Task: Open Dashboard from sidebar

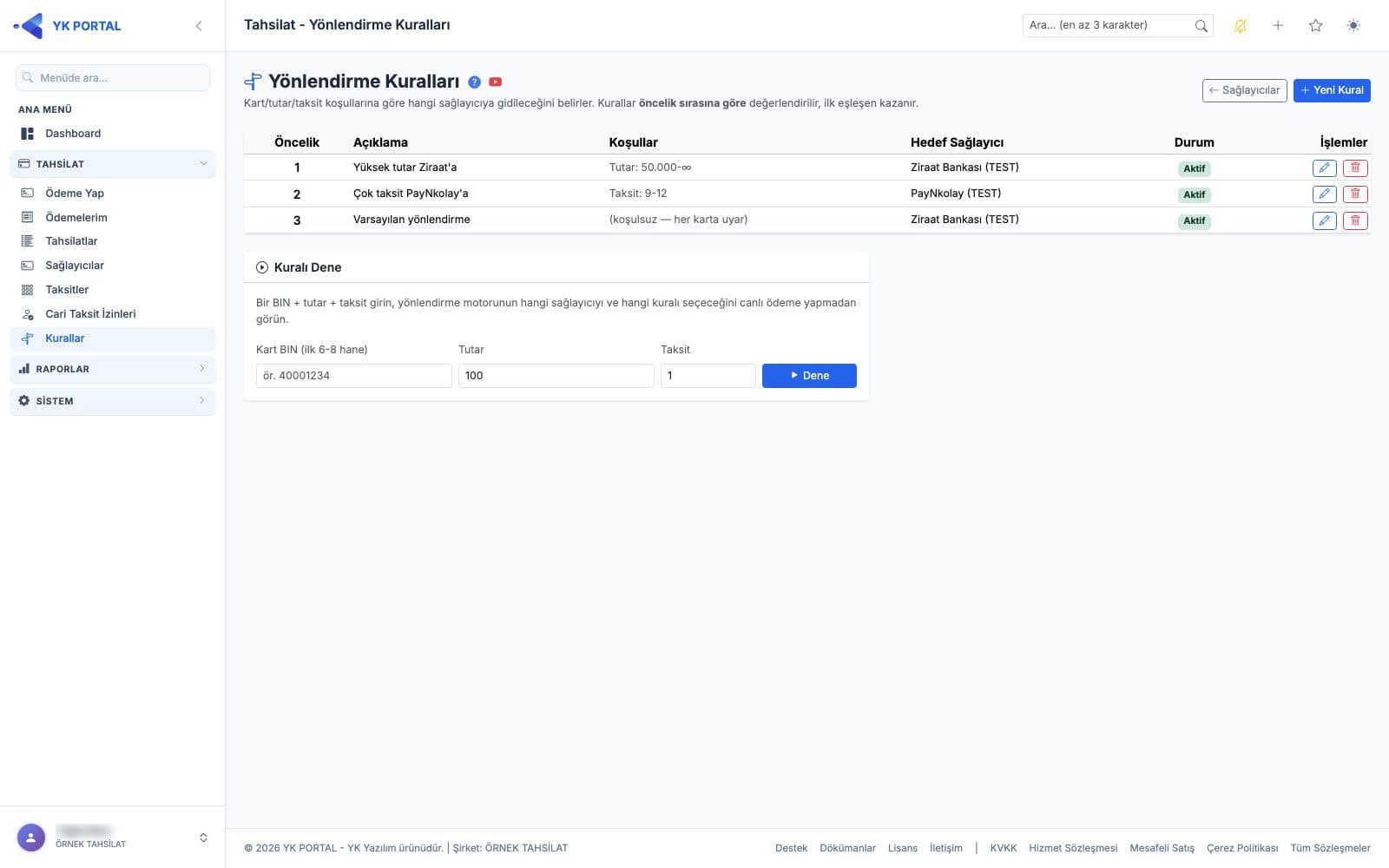Action: coord(113,134)
